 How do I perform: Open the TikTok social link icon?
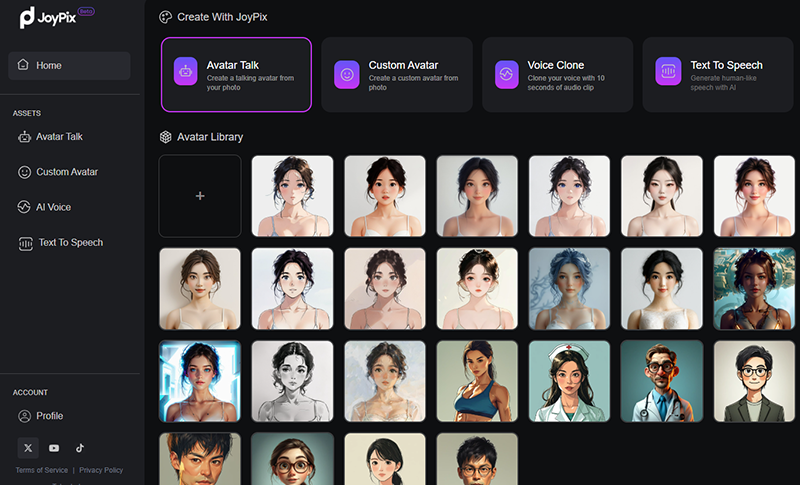pos(80,448)
